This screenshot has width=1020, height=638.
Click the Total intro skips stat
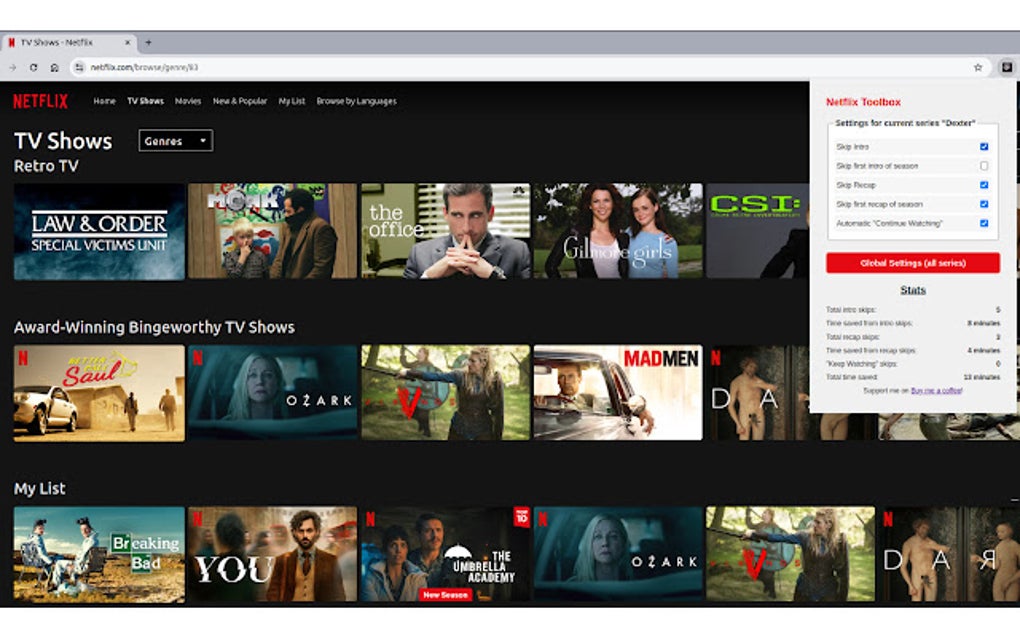pyautogui.click(x=913, y=310)
